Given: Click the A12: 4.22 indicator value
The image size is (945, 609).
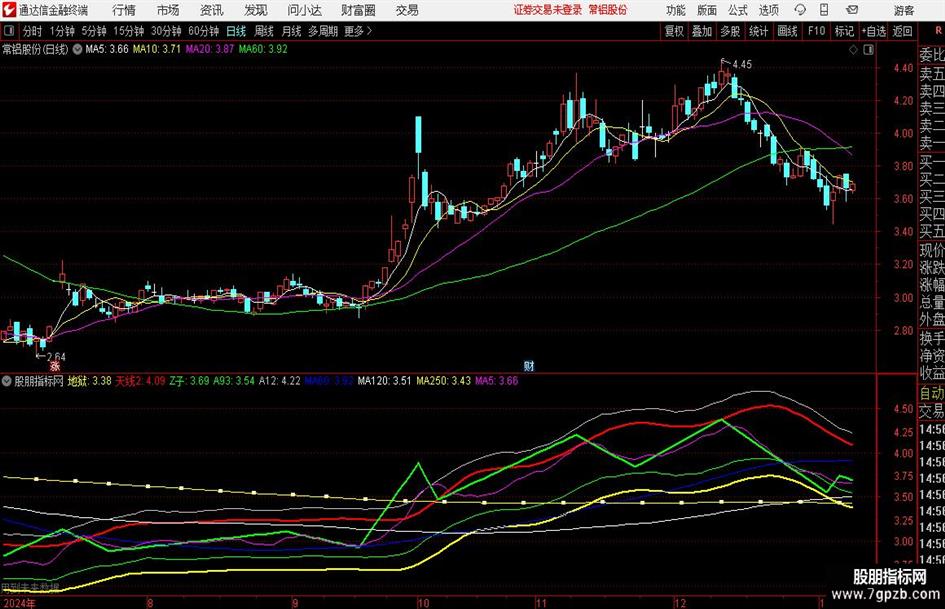Looking at the screenshot, I should click(280, 381).
